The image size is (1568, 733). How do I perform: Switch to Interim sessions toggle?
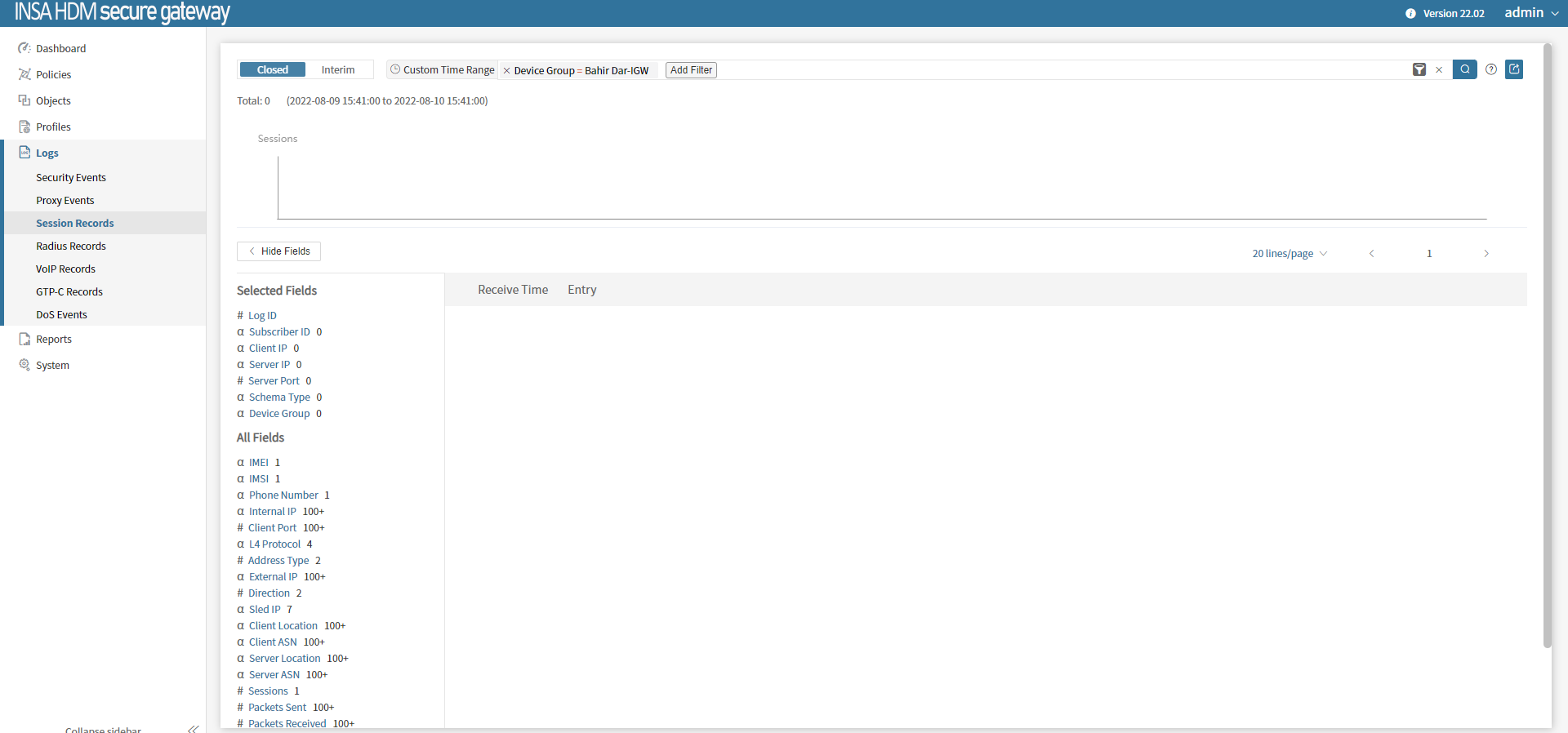pyautogui.click(x=338, y=70)
